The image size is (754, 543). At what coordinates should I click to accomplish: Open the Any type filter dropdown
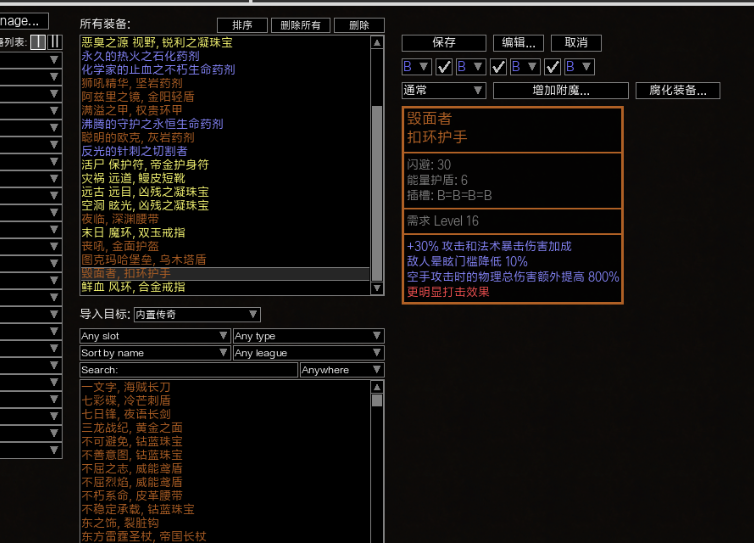308,336
